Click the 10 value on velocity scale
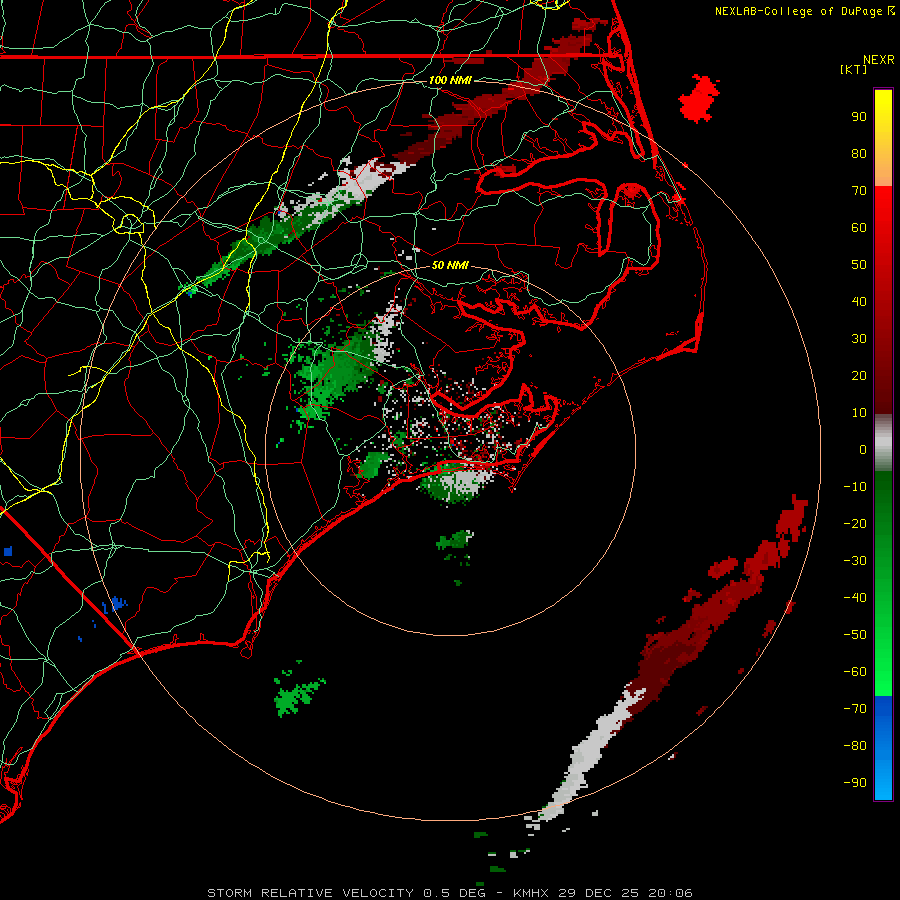This screenshot has height=900, width=900. pyautogui.click(x=859, y=413)
